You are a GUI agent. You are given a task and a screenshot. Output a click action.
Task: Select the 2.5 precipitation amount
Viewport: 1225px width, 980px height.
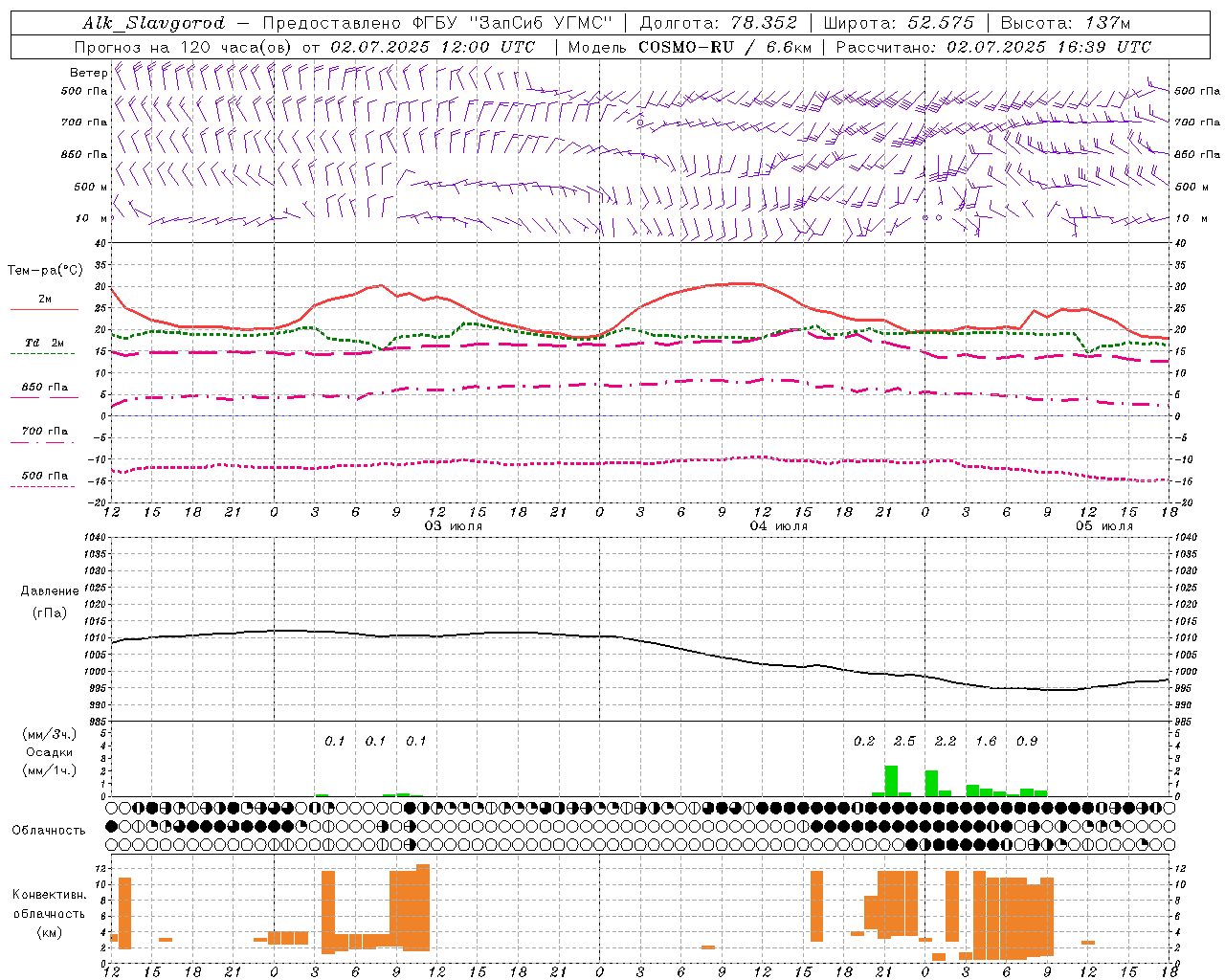coord(904,742)
